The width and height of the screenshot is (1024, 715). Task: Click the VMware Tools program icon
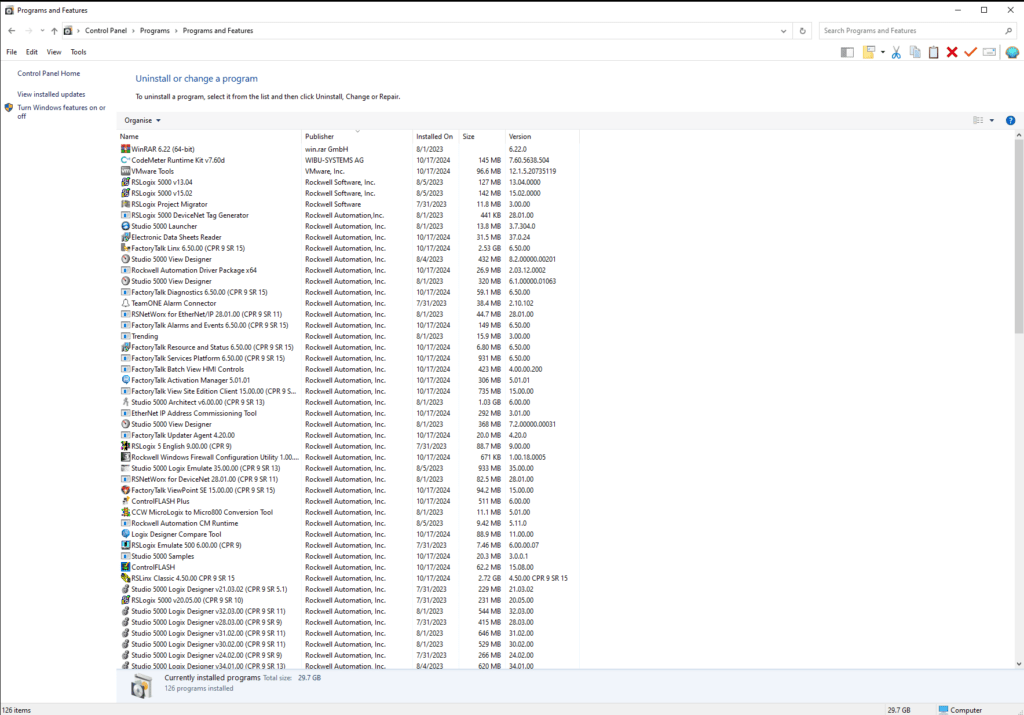125,171
